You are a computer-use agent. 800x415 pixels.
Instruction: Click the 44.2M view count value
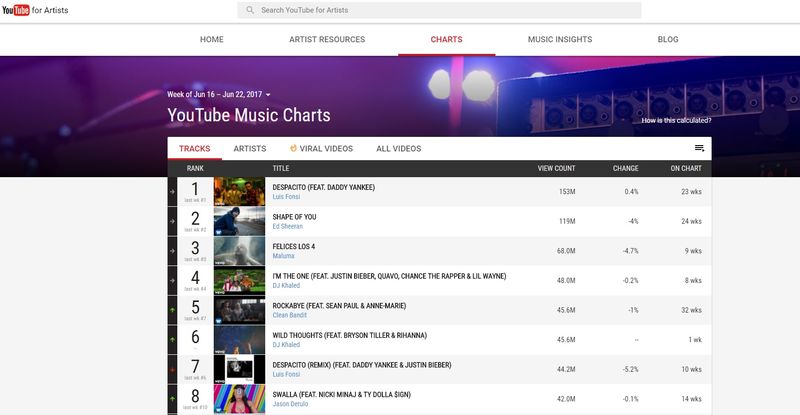566,370
